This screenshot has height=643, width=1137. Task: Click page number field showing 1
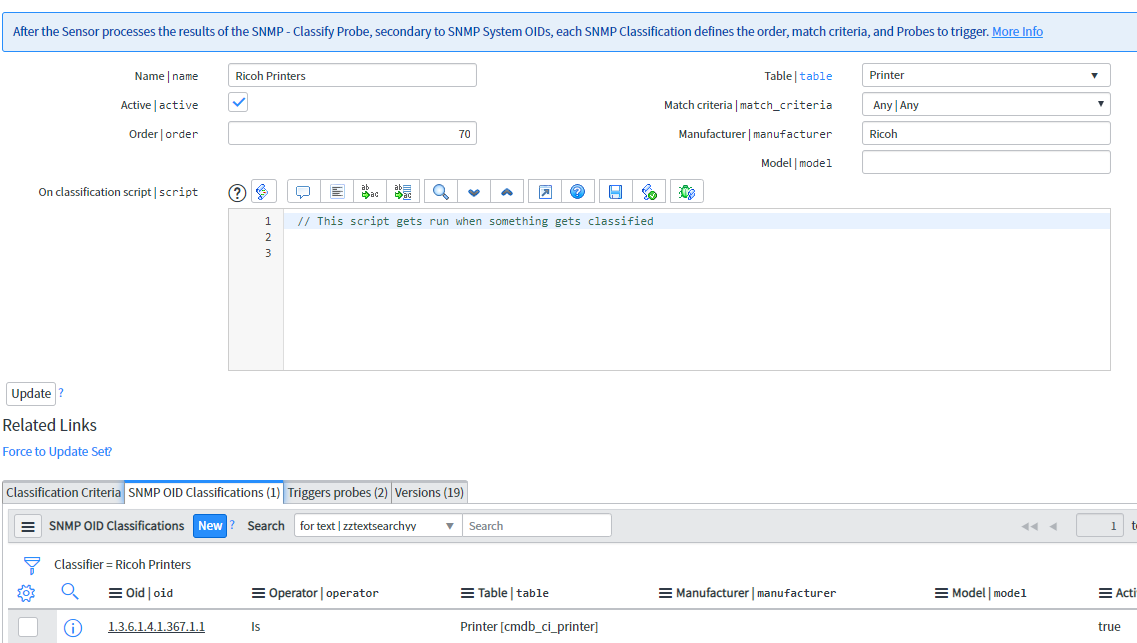point(1100,526)
